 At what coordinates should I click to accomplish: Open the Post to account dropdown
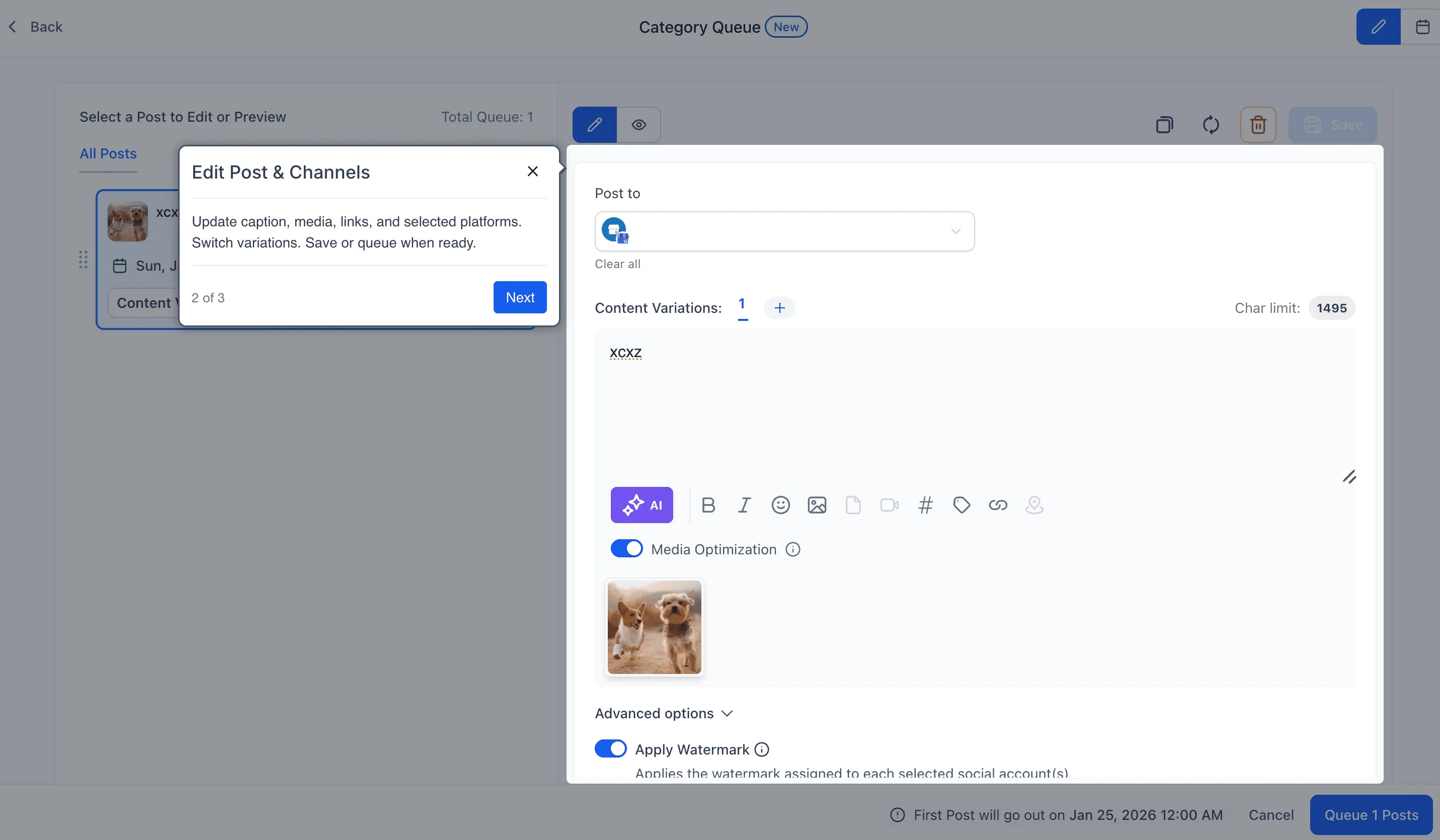point(955,231)
